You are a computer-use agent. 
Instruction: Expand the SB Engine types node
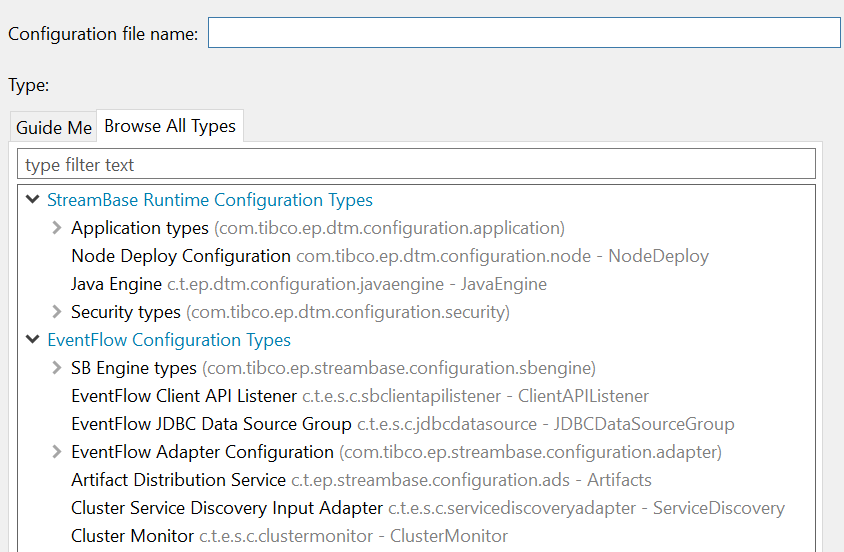pyautogui.click(x=57, y=368)
